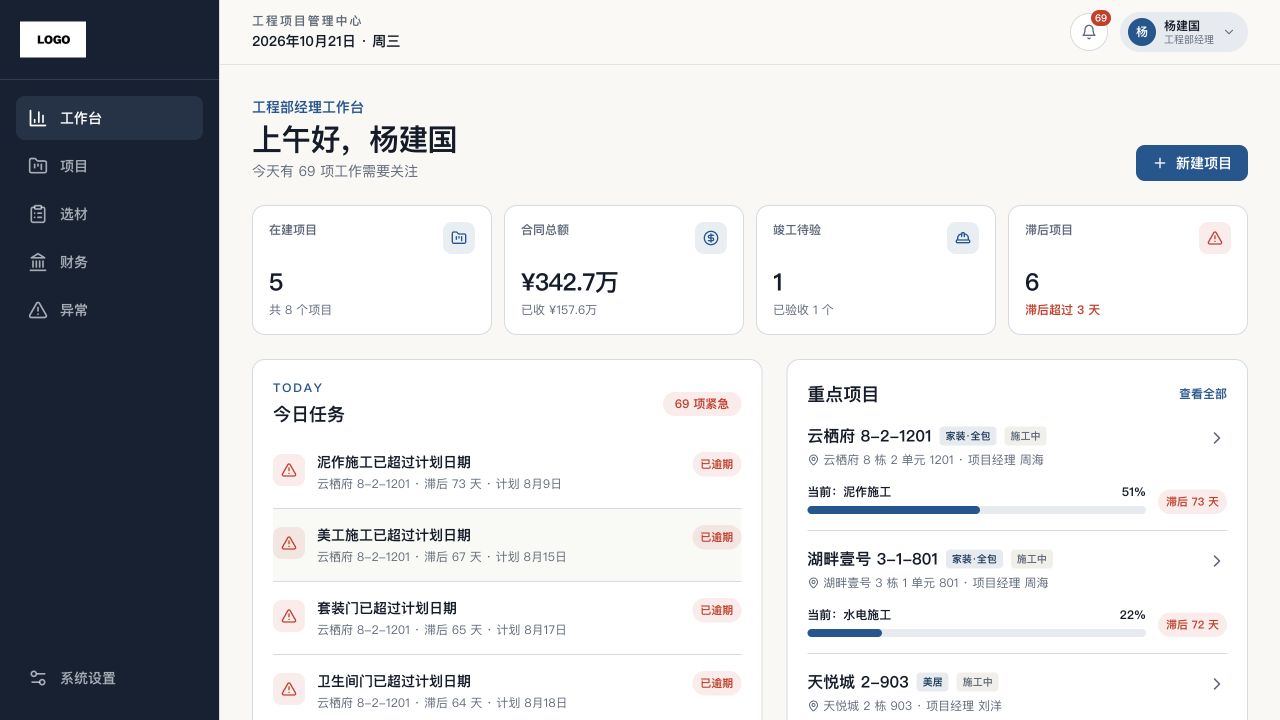Go to 项目 in the sidebar
Image resolution: width=1280 pixels, height=720 pixels.
tap(109, 166)
